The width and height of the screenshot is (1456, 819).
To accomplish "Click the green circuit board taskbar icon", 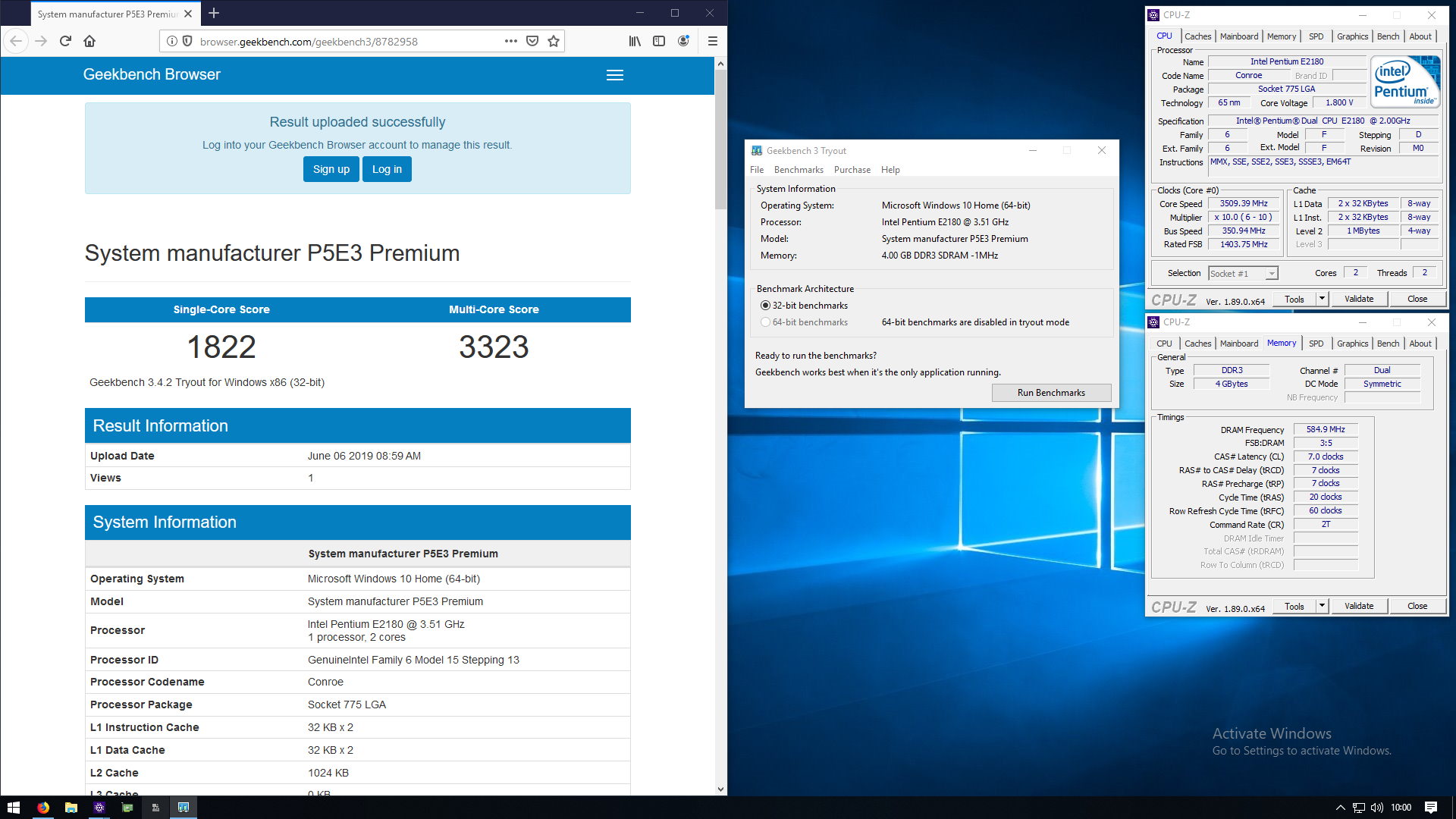I will (127, 808).
